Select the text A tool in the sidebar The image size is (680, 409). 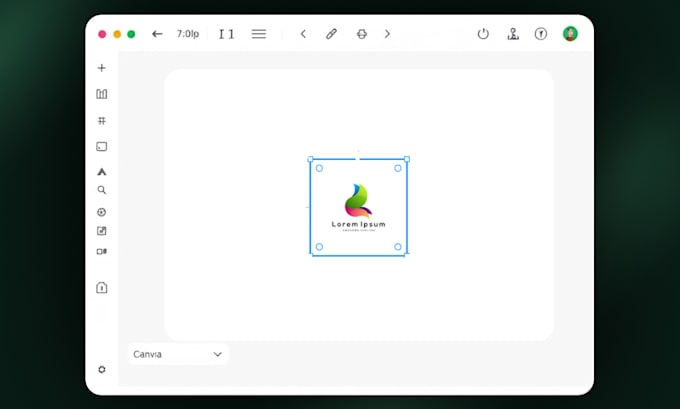coord(101,172)
